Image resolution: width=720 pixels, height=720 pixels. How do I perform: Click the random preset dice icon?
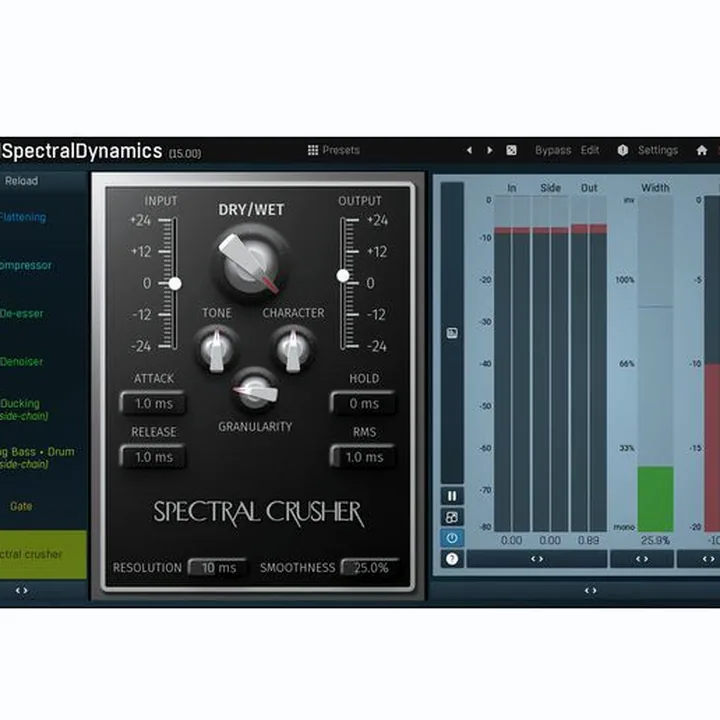tap(511, 150)
